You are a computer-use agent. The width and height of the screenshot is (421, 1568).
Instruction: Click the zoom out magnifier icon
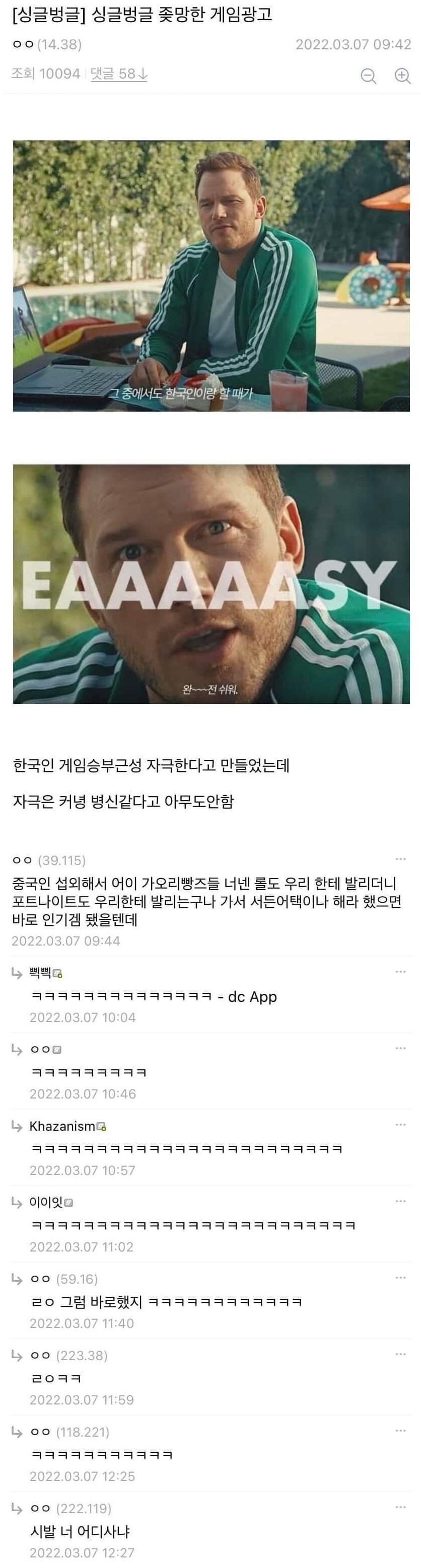369,75
